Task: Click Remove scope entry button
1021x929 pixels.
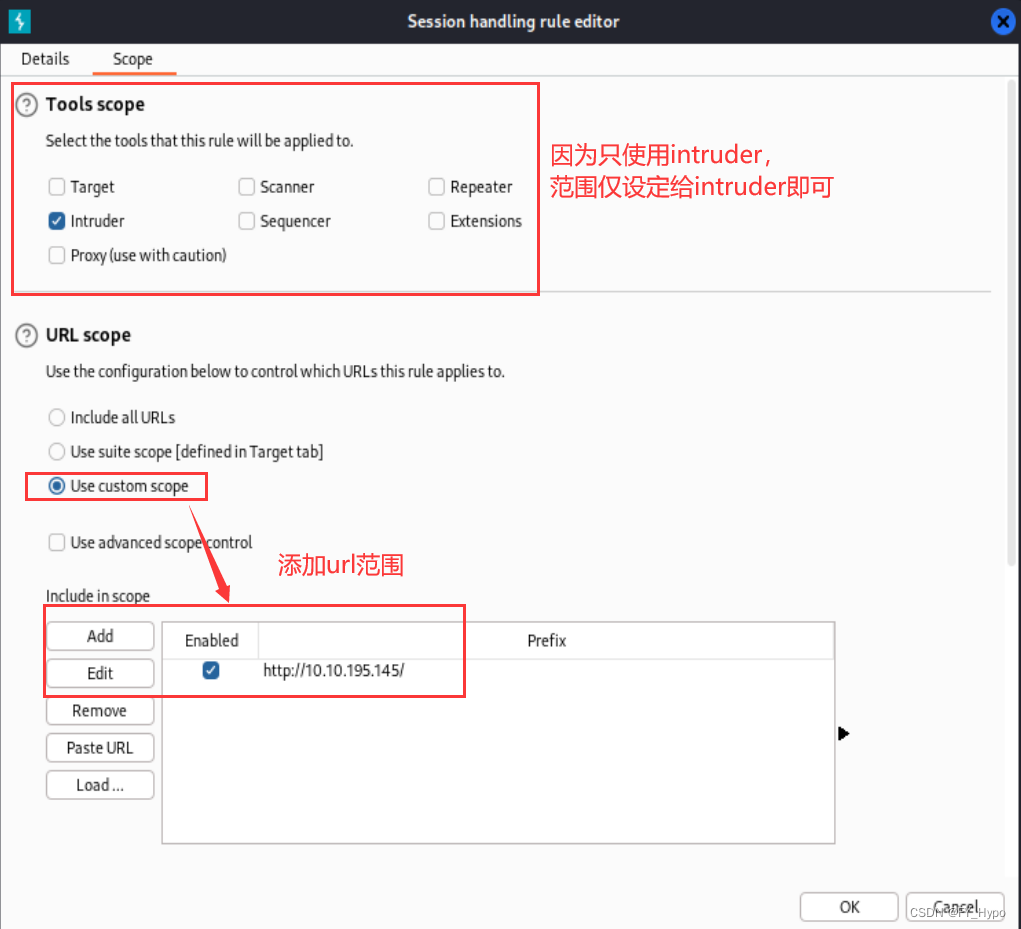Action: pyautogui.click(x=100, y=711)
